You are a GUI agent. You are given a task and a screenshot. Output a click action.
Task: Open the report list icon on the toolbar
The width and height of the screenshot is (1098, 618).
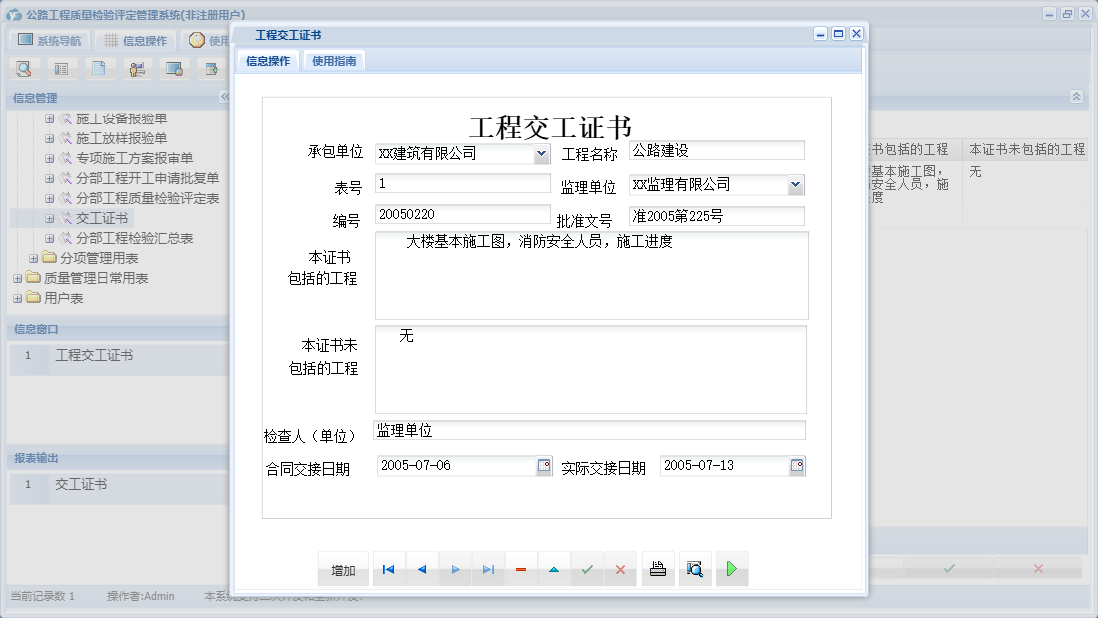[62, 68]
